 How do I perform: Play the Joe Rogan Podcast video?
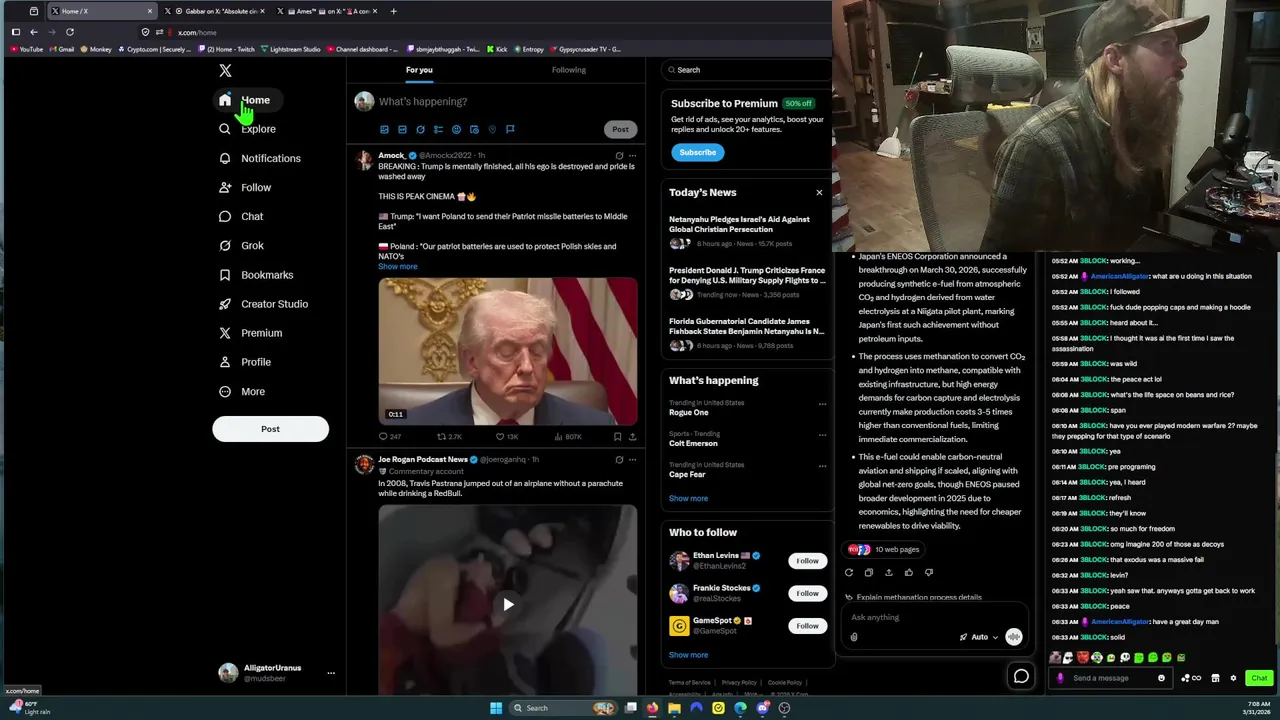click(x=508, y=604)
